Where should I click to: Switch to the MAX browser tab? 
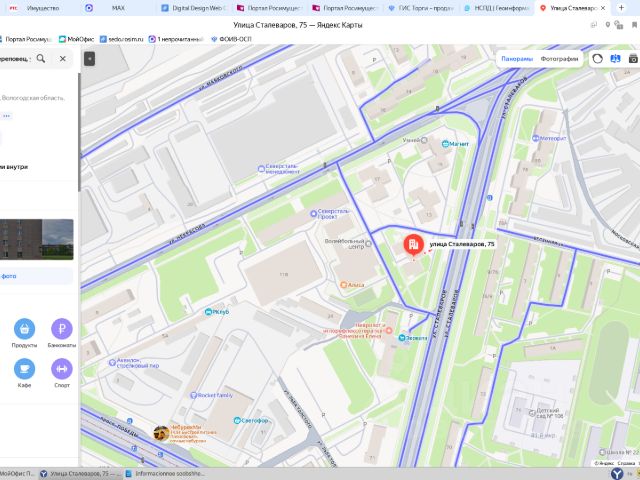(118, 8)
